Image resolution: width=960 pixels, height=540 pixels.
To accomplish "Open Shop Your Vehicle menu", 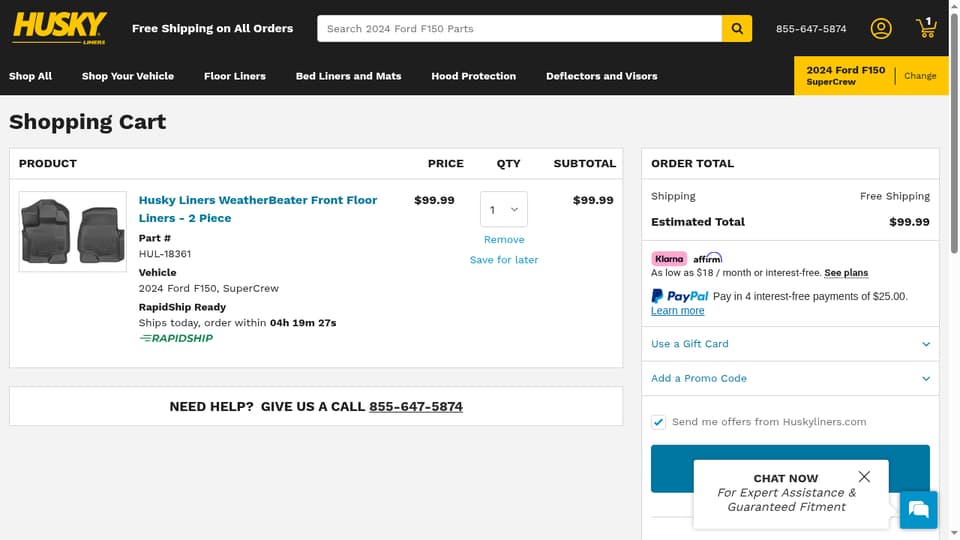I will [128, 76].
